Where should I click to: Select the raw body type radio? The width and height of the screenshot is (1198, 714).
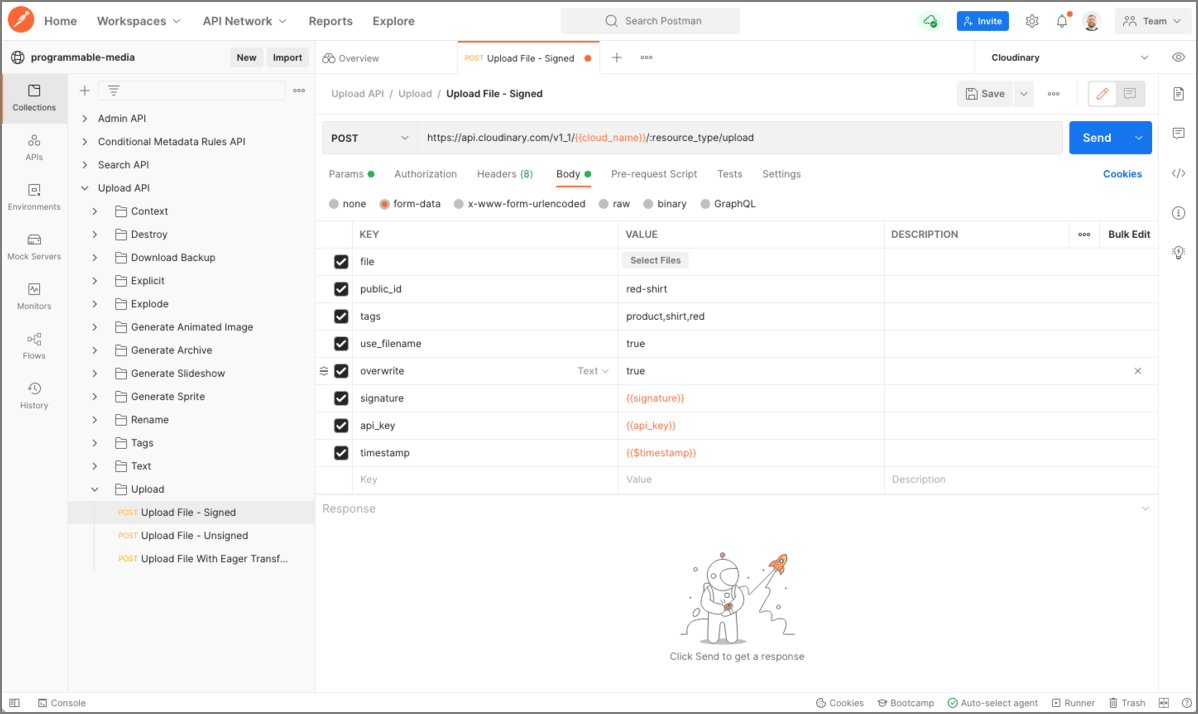(604, 204)
